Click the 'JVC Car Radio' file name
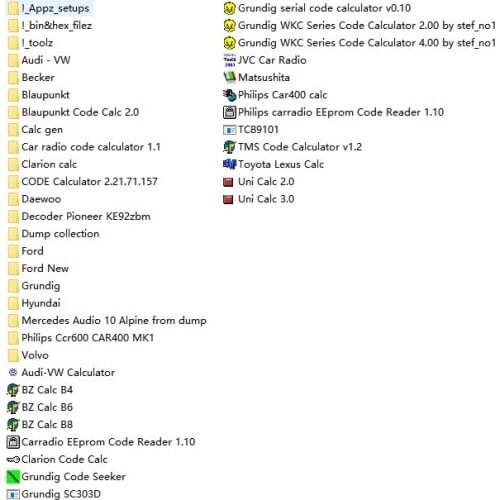Image resolution: width=500 pixels, height=500 pixels. point(272,60)
